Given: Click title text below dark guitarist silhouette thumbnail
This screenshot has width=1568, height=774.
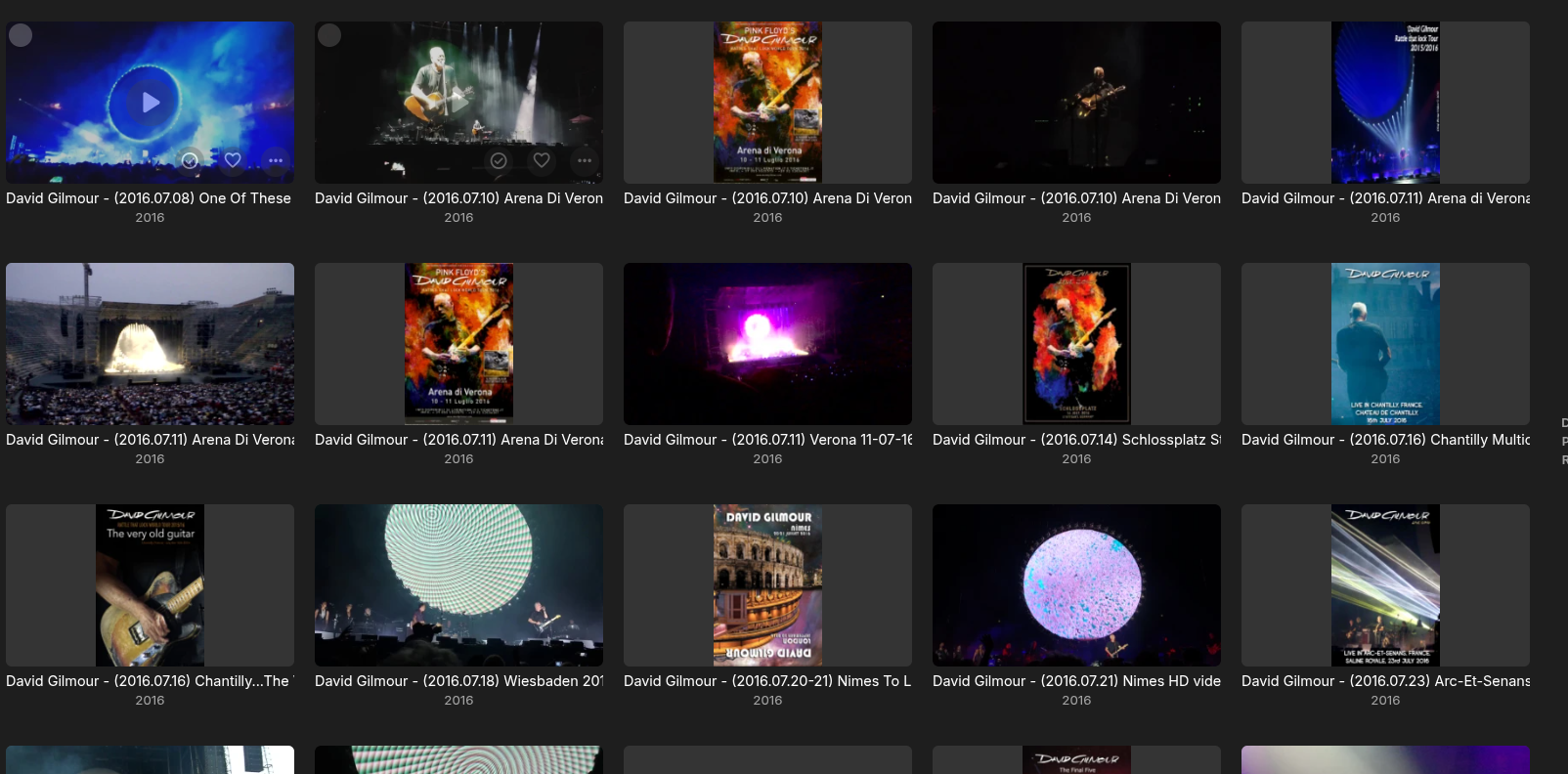Looking at the screenshot, I should [x=1076, y=198].
